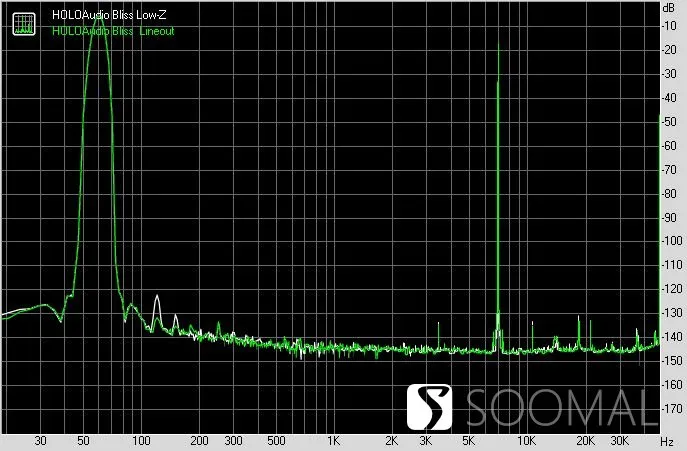The height and width of the screenshot is (451, 687).
Task: Click the Hz axis unit label
Action: tap(666, 441)
